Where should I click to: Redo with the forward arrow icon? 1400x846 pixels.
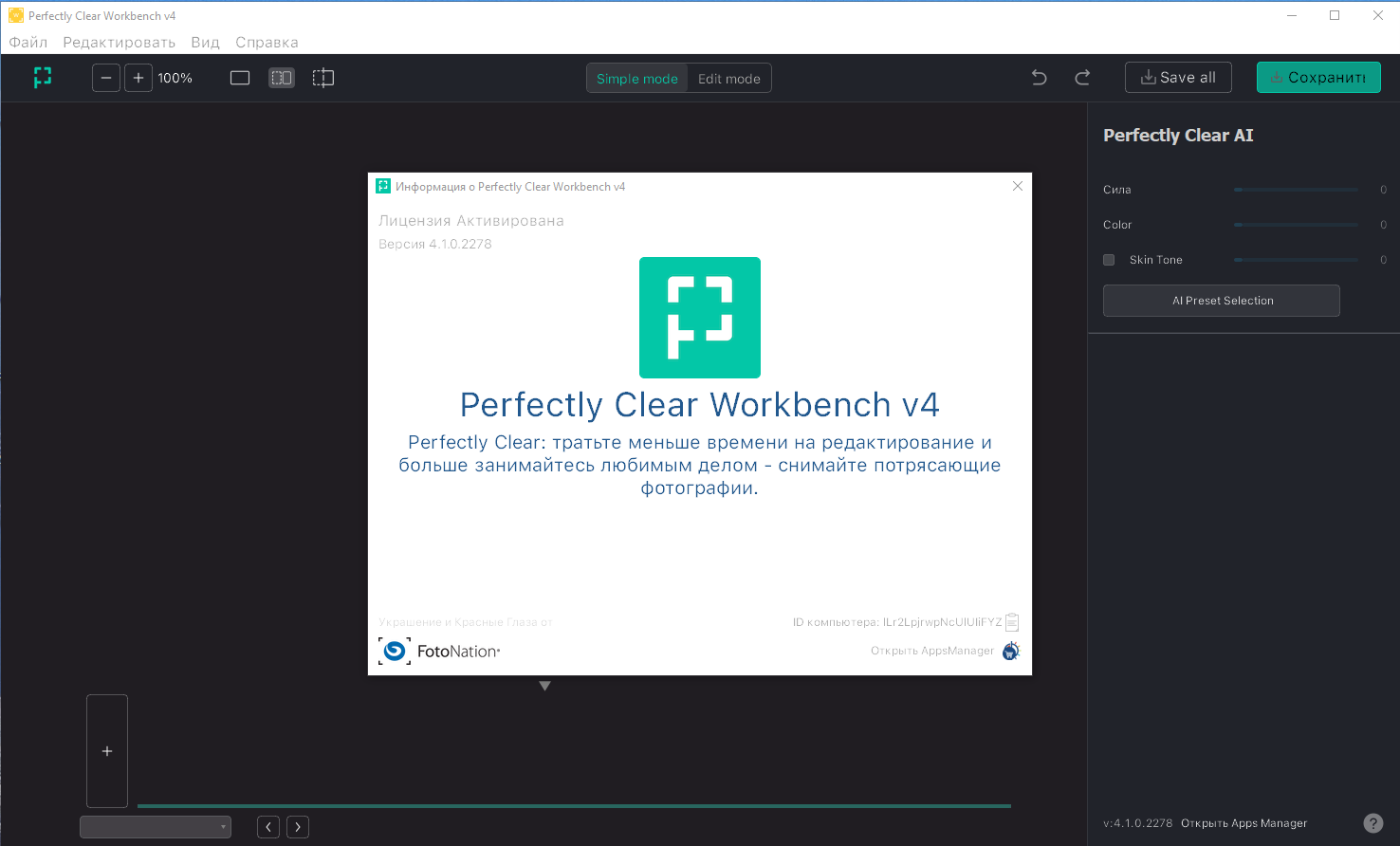pos(1082,78)
